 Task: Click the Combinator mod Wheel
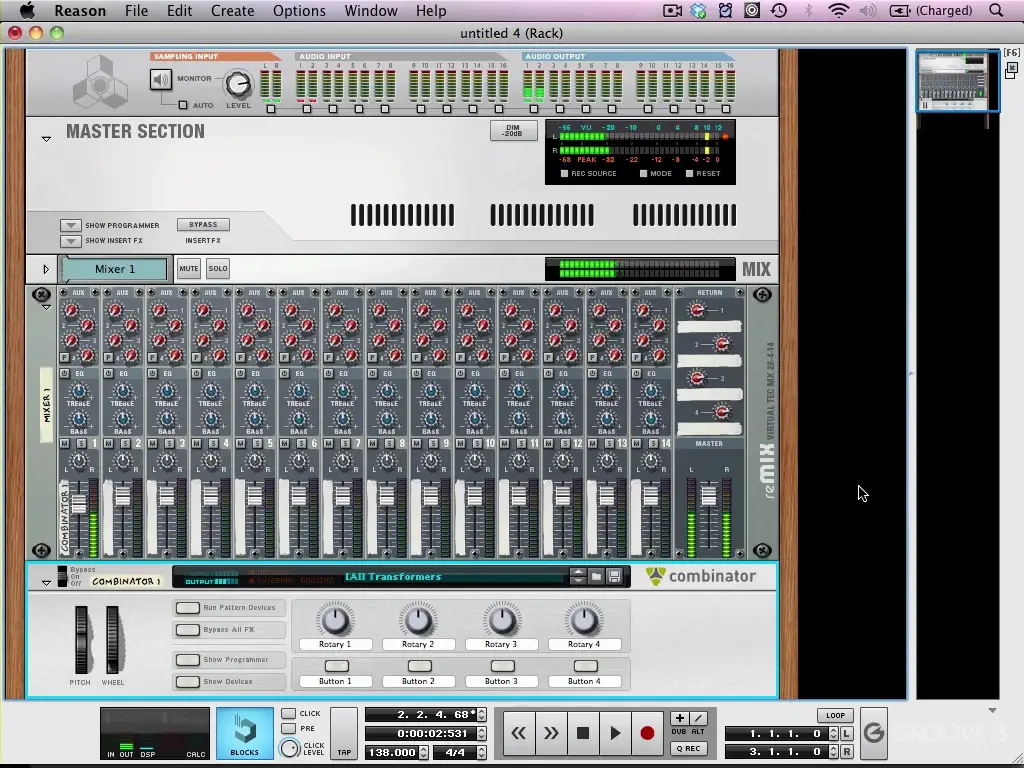tap(112, 640)
